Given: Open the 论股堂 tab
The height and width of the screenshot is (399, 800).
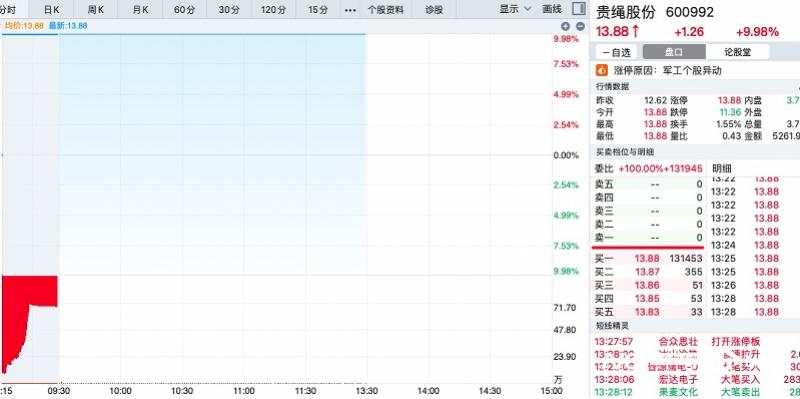Looking at the screenshot, I should (x=738, y=52).
